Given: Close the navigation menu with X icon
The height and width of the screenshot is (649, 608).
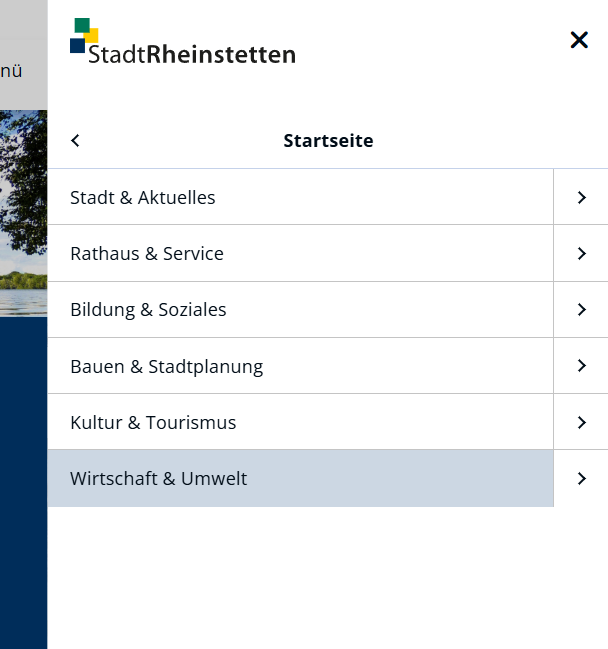Looking at the screenshot, I should pos(579,40).
